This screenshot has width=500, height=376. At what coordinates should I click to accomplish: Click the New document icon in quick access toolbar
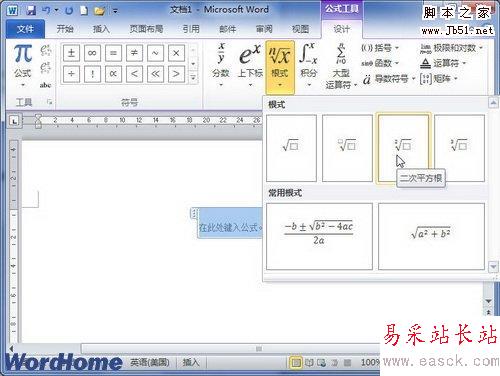84,11
